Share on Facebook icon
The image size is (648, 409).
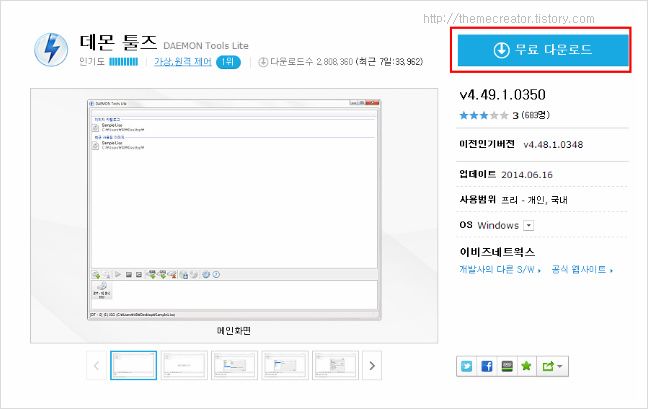point(487,366)
